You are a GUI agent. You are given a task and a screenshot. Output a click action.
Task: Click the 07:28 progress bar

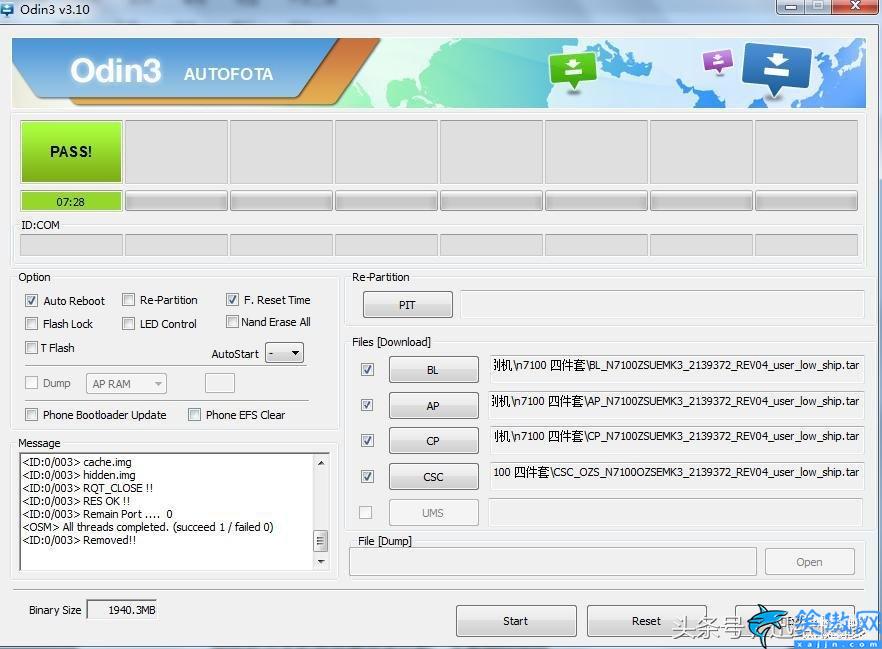71,201
